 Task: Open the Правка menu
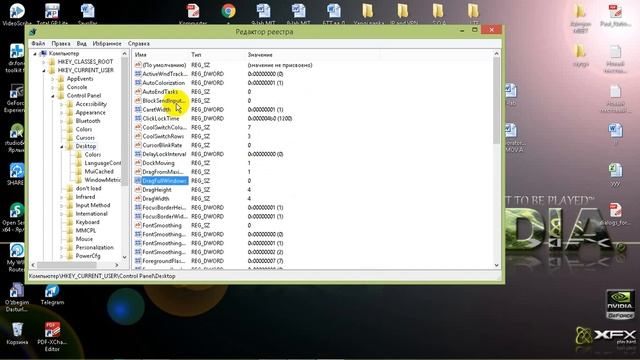60,43
